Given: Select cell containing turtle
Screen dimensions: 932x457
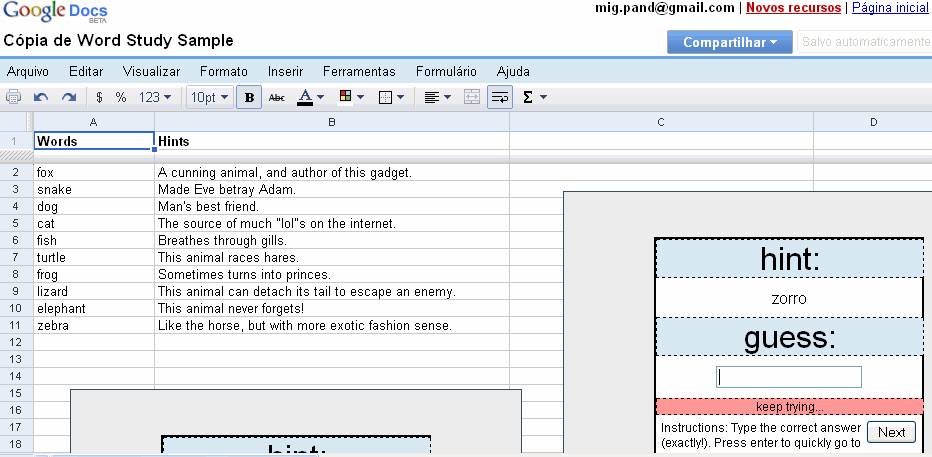Looking at the screenshot, I should click(94, 257).
